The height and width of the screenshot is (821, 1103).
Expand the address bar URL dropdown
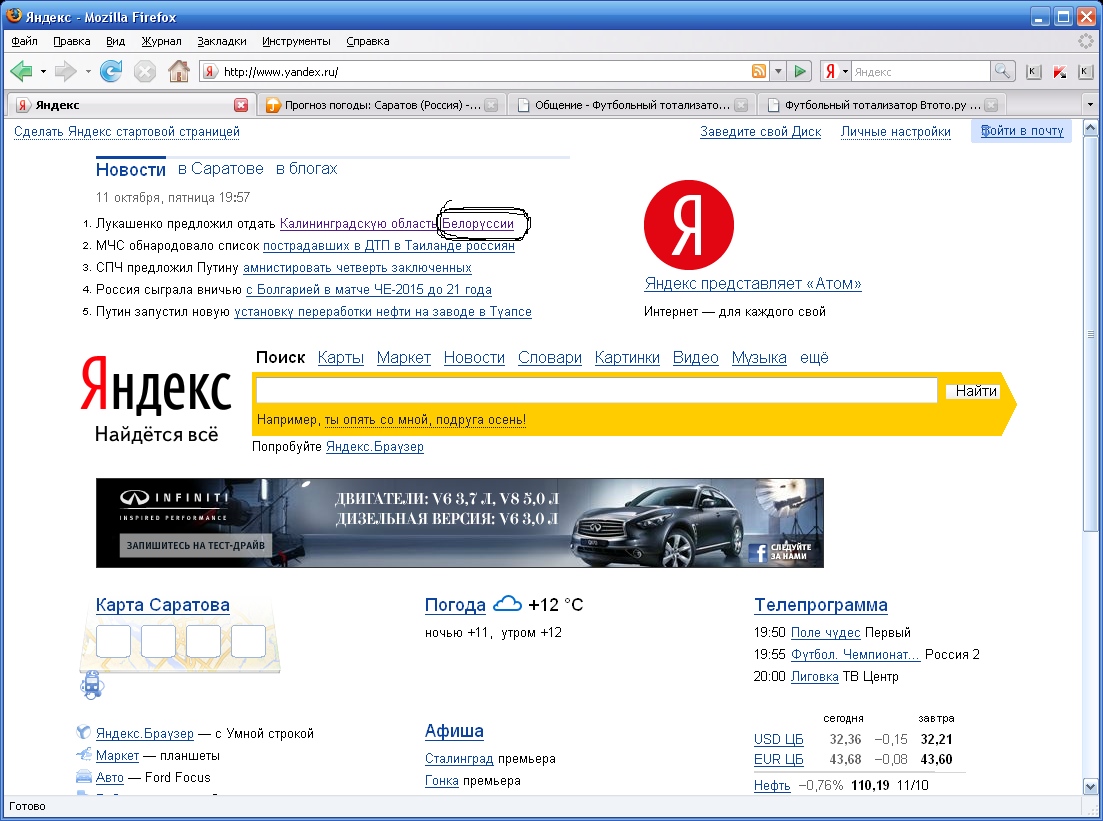(778, 71)
